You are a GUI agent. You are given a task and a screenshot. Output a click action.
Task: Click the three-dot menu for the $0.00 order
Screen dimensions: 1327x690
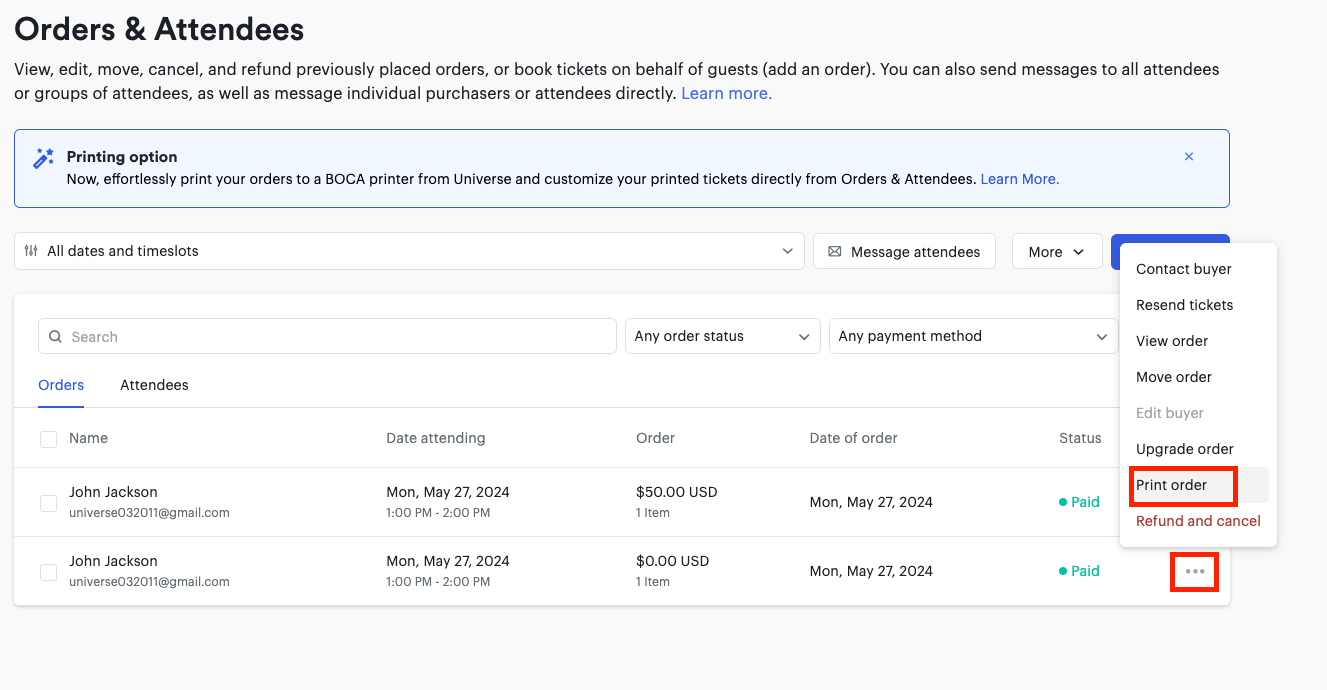tap(1195, 572)
